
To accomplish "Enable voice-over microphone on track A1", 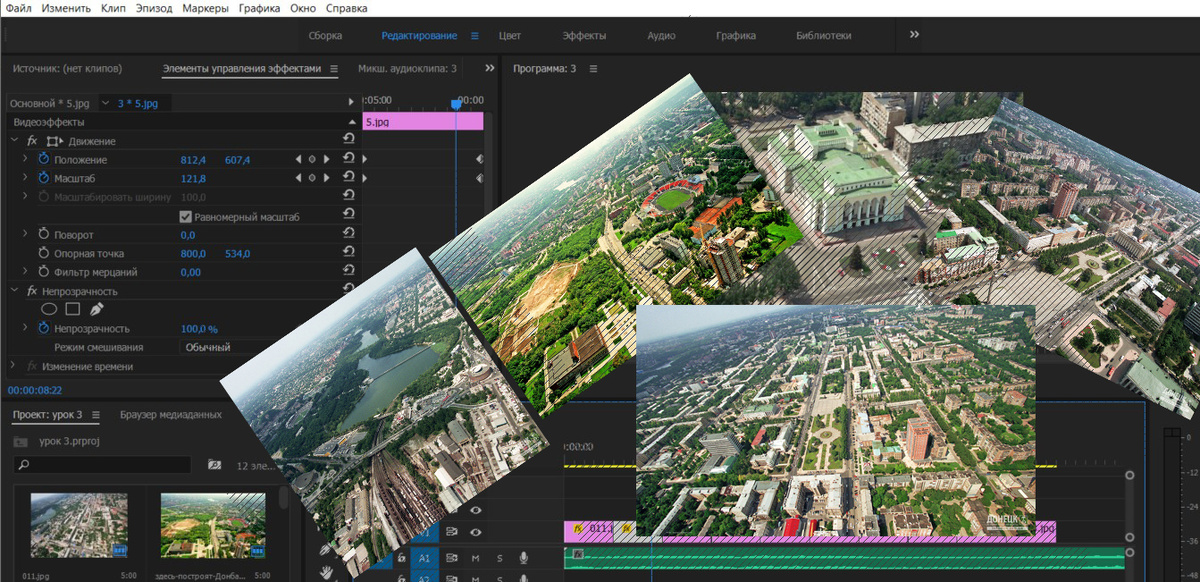I will (523, 558).
